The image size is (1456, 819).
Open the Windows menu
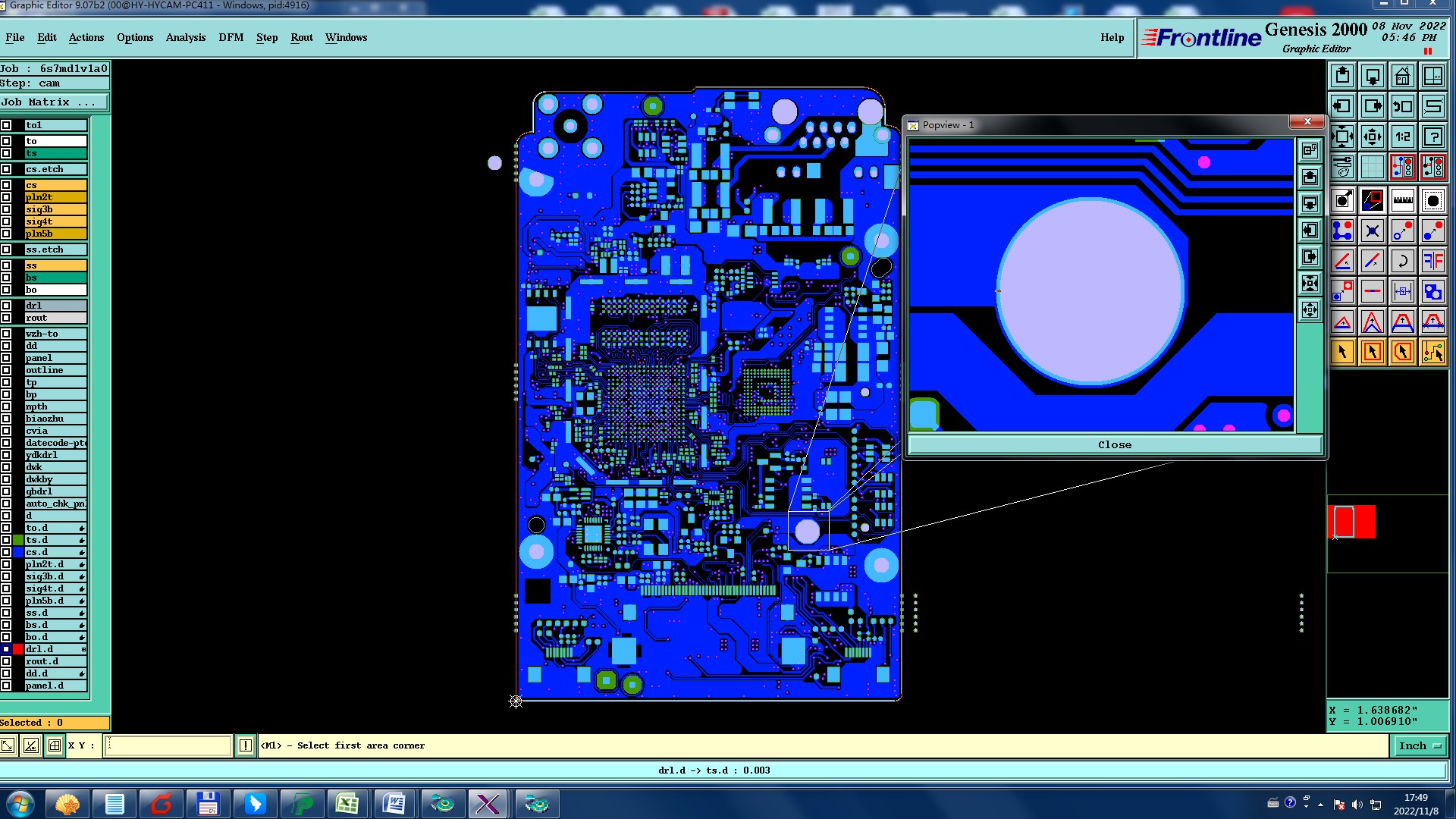347,37
